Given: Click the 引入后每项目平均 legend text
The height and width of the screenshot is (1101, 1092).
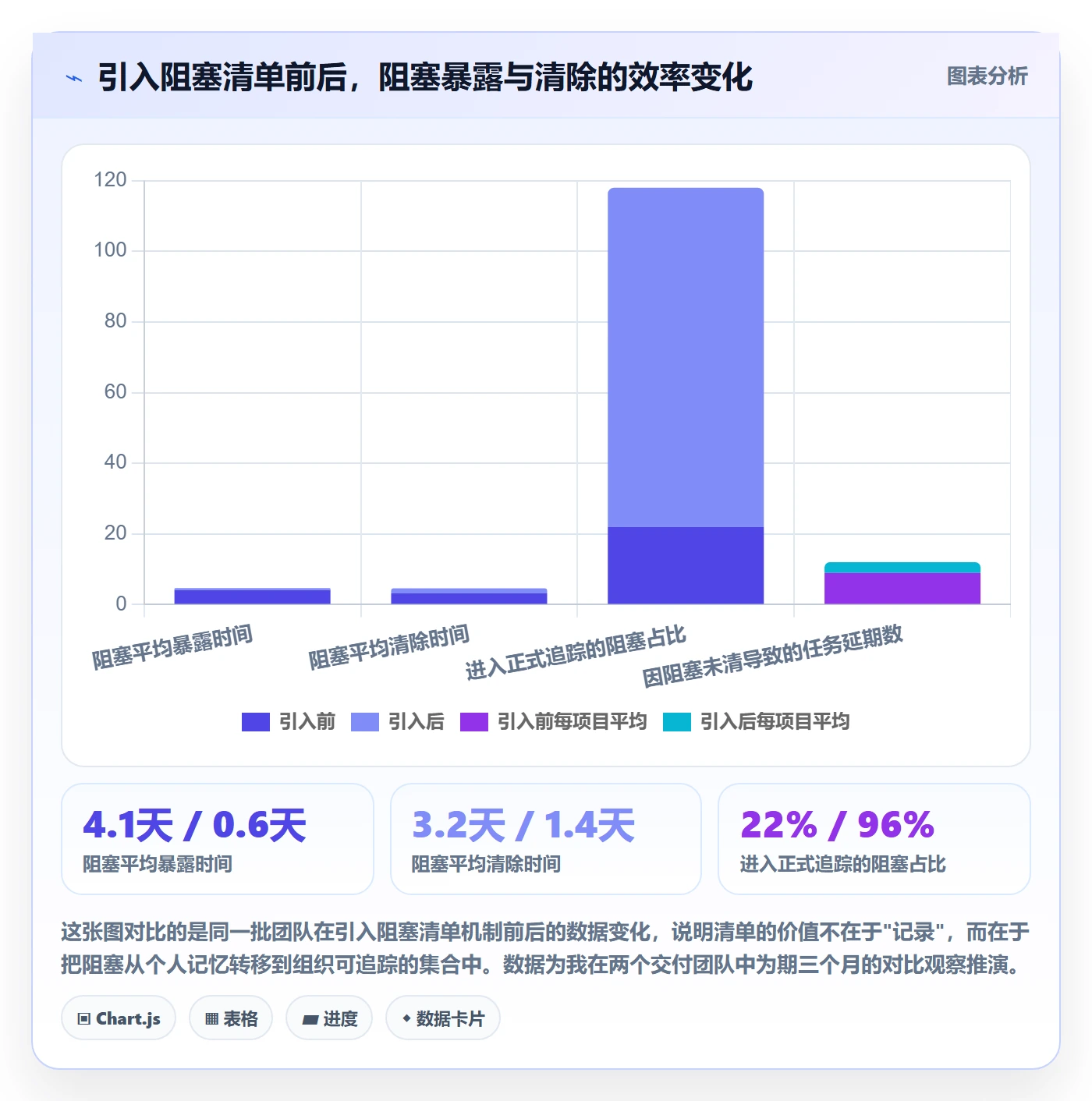Looking at the screenshot, I should point(775,722).
